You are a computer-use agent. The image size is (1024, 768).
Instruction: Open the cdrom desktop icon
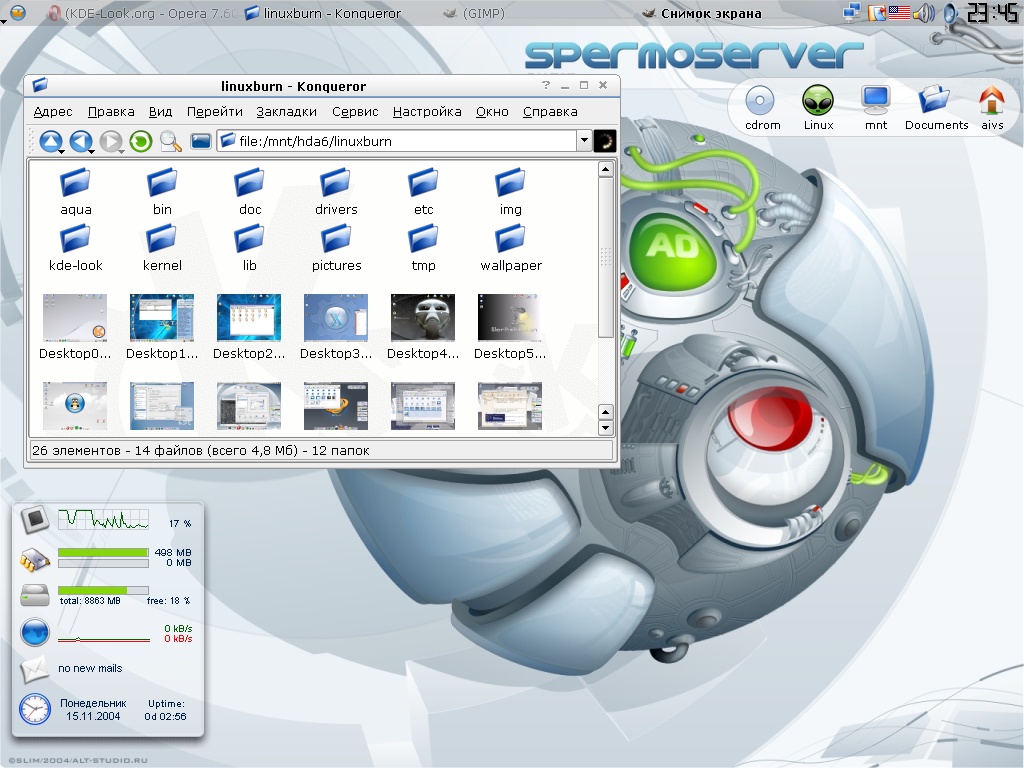761,107
